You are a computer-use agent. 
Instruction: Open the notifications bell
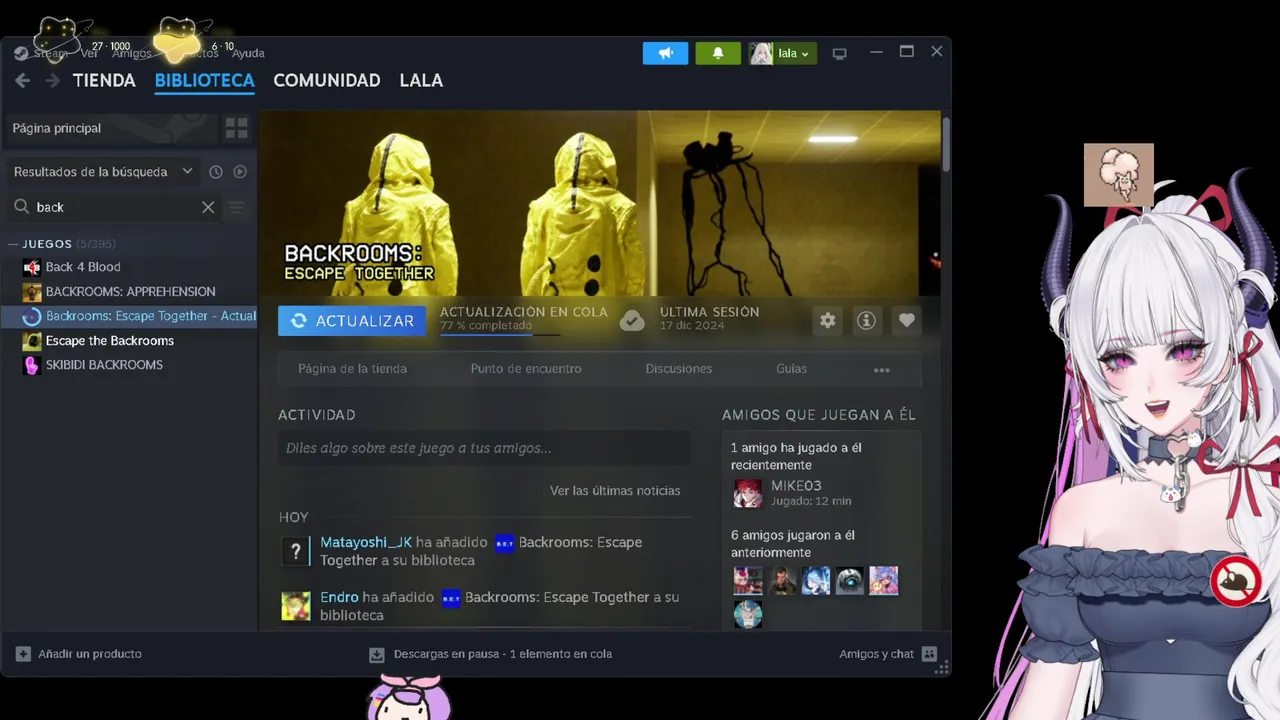[x=717, y=53]
